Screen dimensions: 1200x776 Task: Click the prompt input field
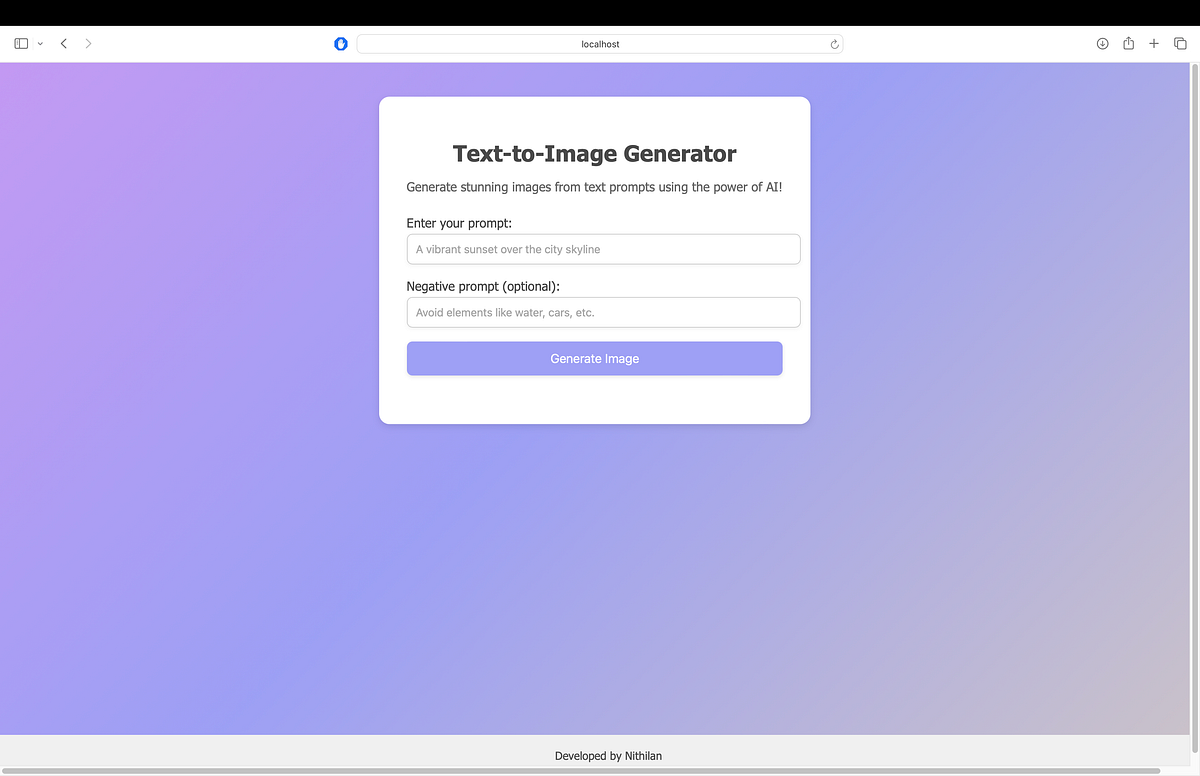tap(603, 248)
